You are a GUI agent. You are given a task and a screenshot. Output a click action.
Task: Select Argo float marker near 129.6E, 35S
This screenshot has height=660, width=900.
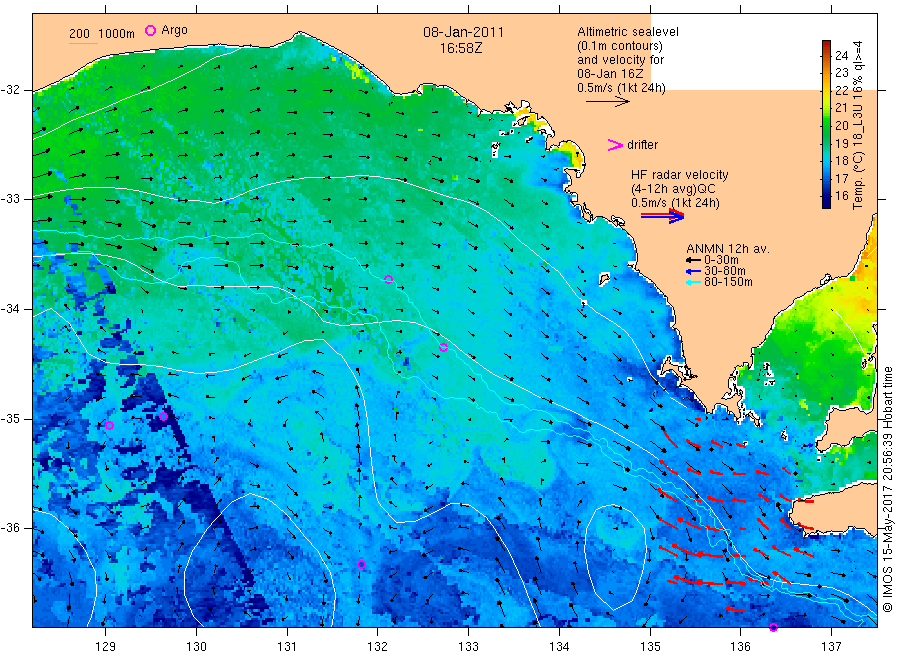[164, 416]
